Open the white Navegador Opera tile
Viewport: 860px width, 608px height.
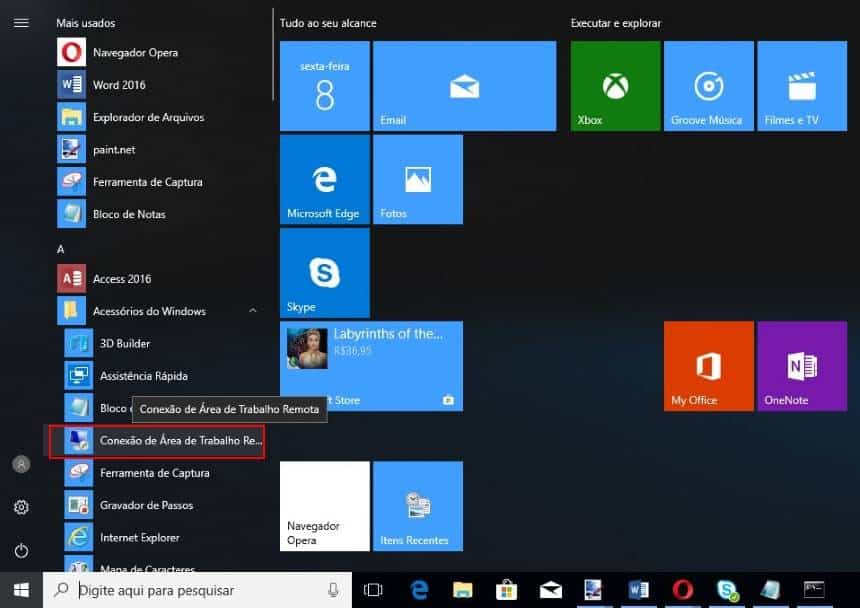325,506
